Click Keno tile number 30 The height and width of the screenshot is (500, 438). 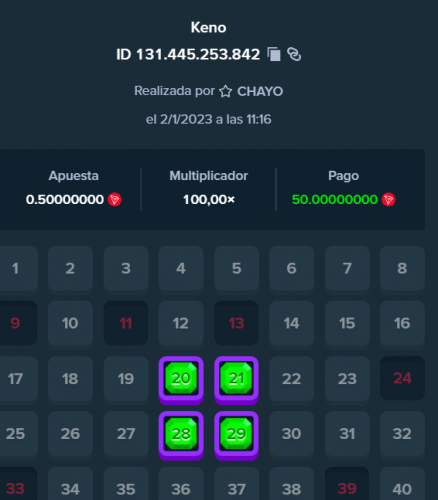click(292, 434)
